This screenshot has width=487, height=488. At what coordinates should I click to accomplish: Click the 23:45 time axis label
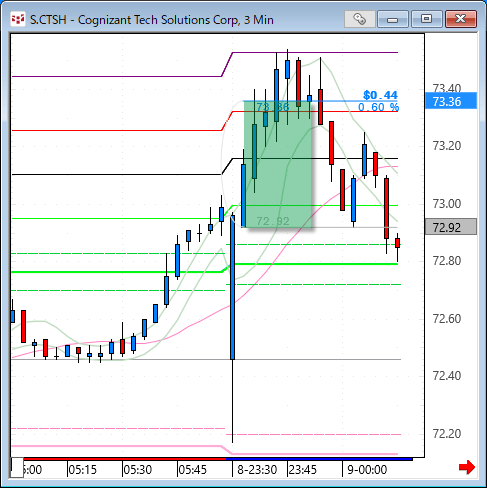coord(303,470)
